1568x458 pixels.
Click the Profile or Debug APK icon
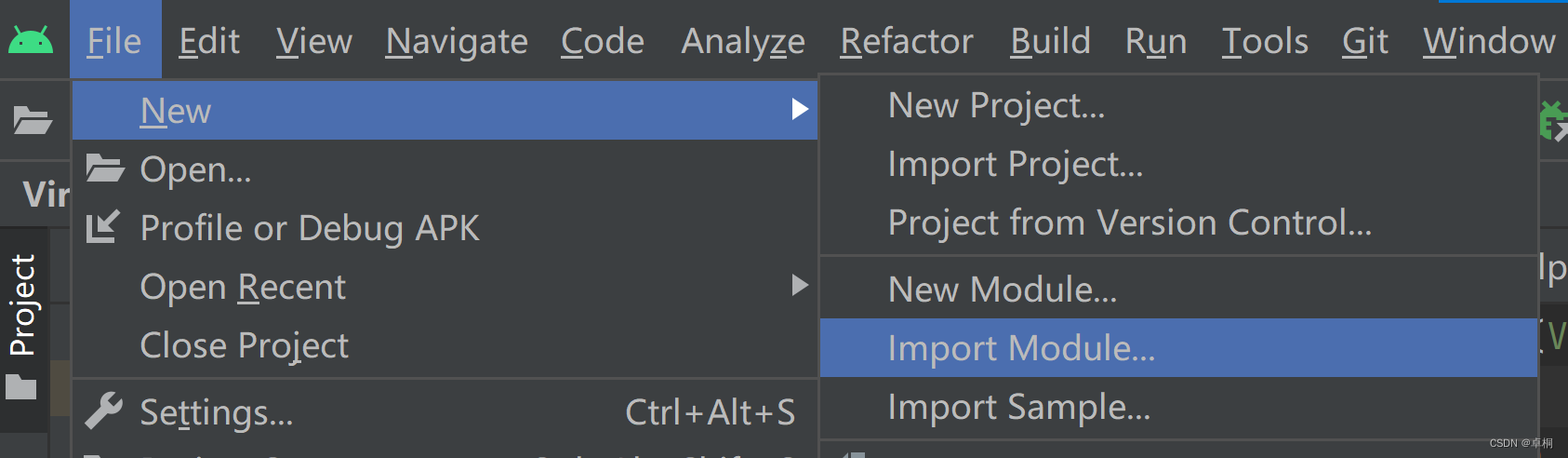[x=103, y=227]
